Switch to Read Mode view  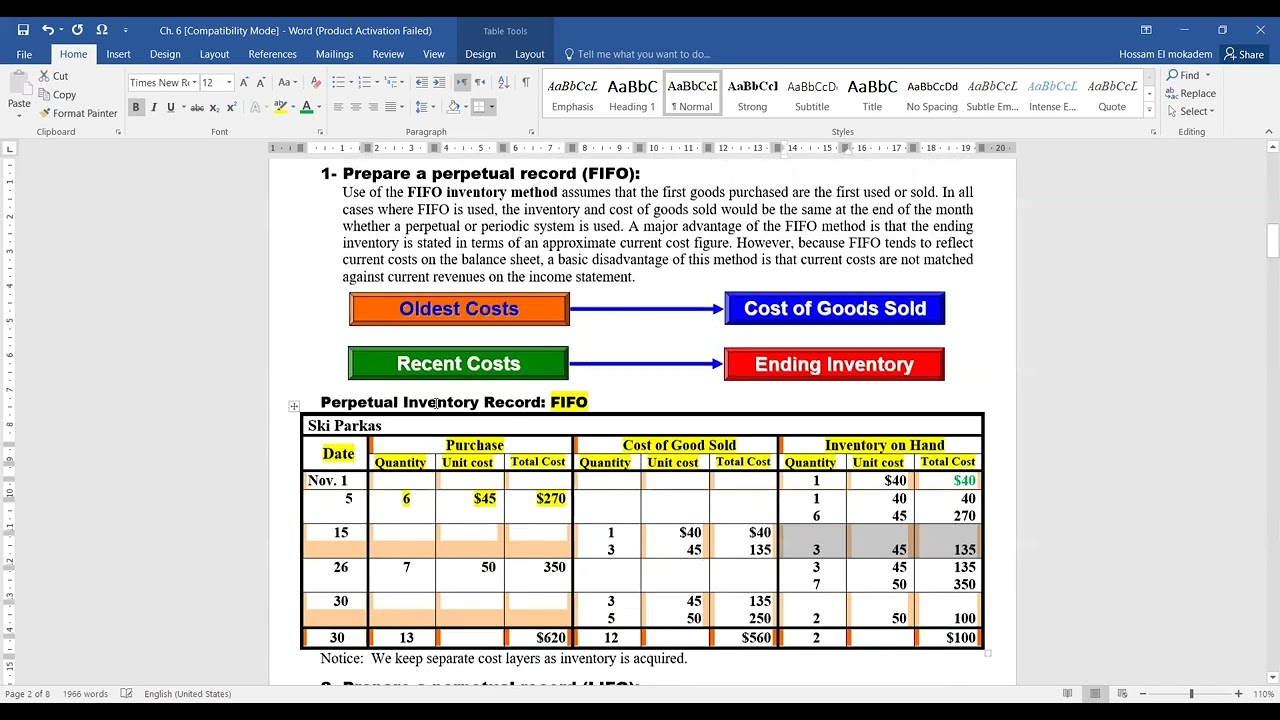(1067, 694)
